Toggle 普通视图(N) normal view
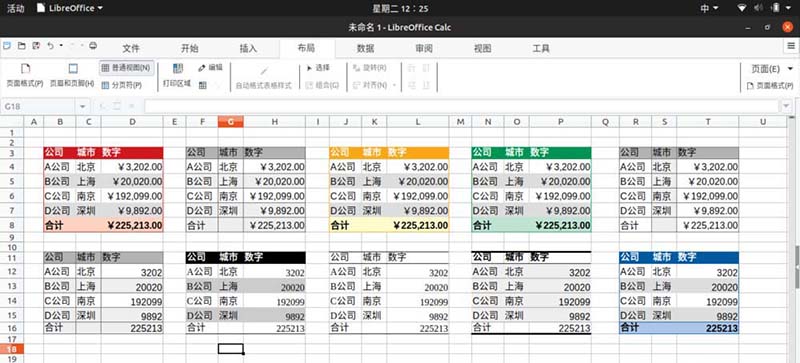The width and height of the screenshot is (800, 363). pos(126,67)
